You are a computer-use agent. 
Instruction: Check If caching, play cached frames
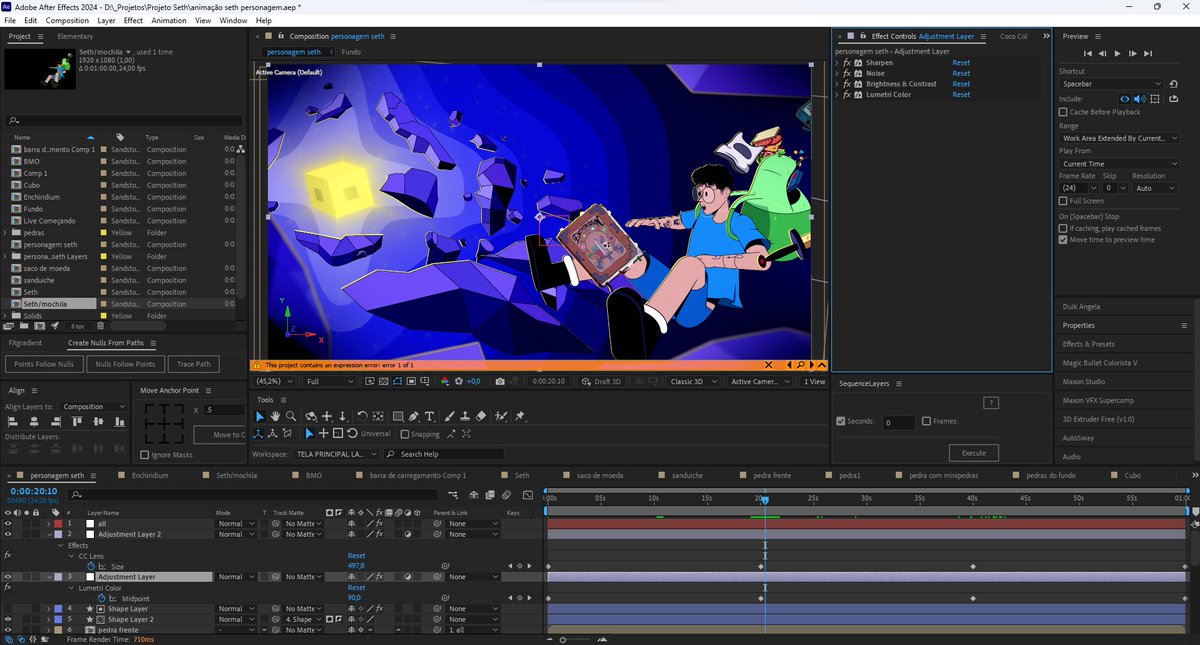(1063, 228)
